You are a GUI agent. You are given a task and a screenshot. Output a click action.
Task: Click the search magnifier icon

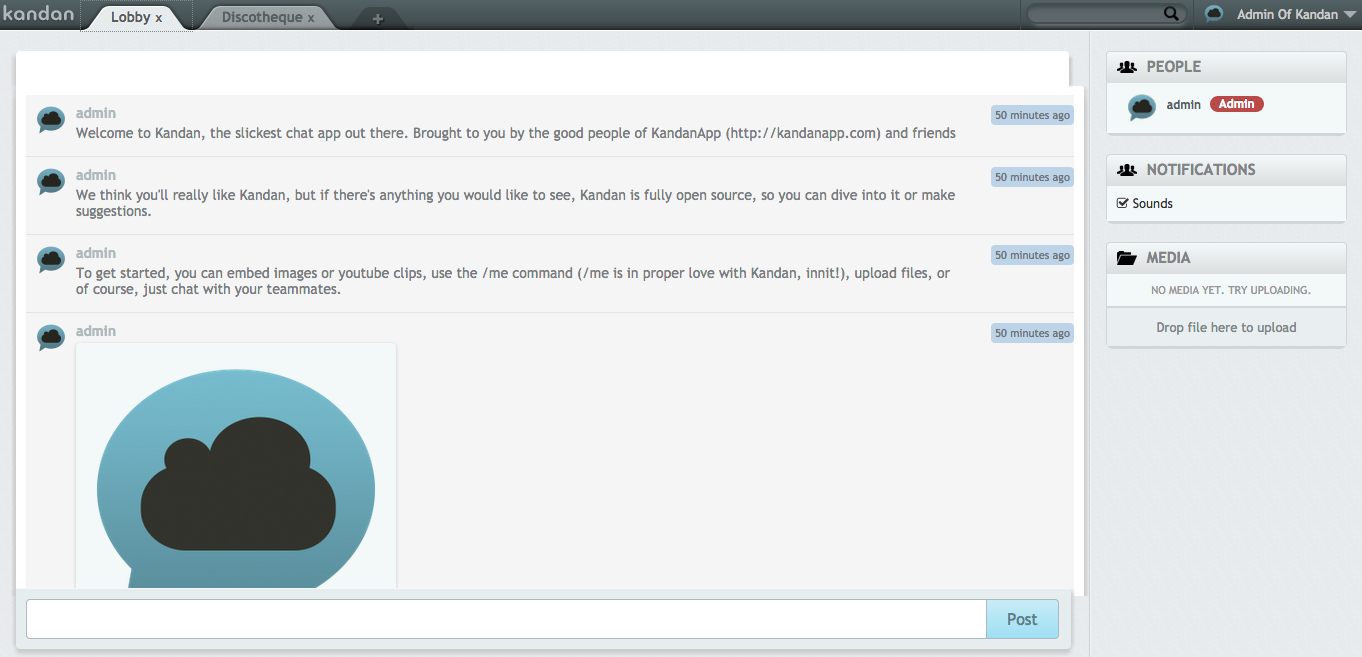(x=1171, y=13)
